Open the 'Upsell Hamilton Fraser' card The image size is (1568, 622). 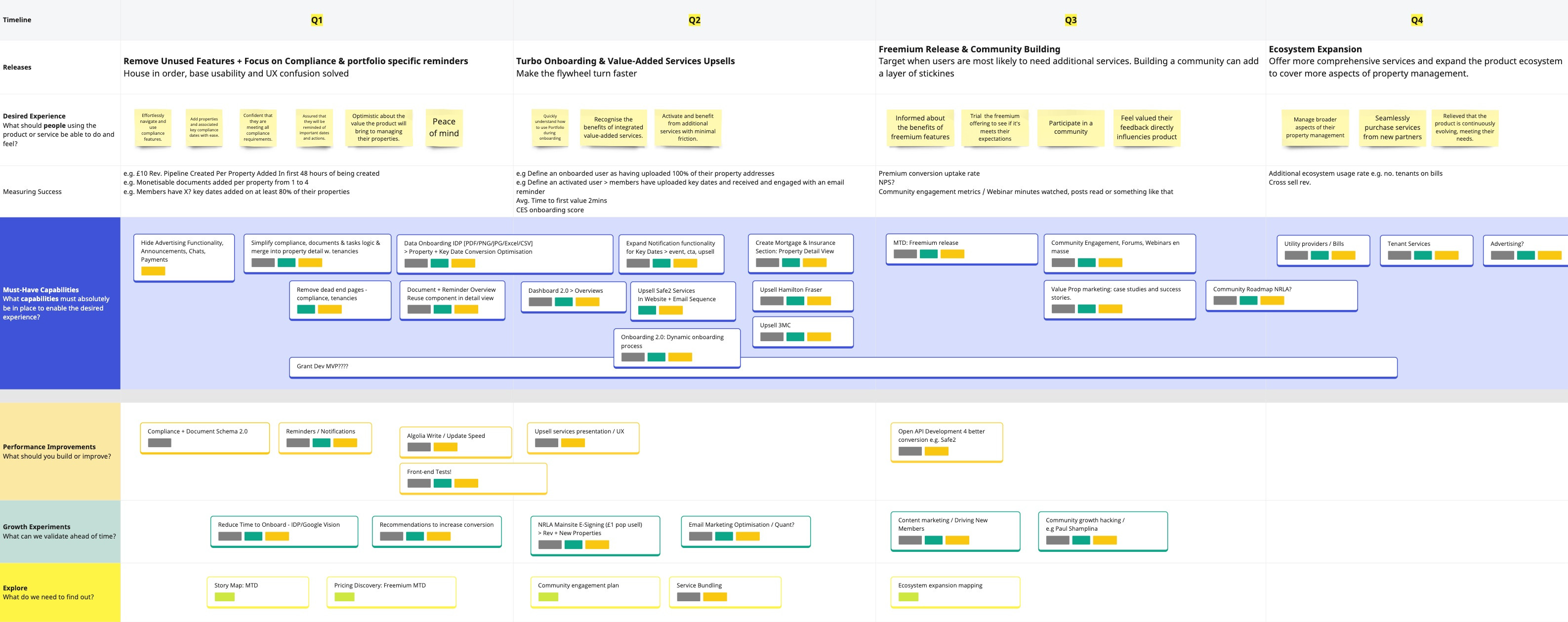803,296
